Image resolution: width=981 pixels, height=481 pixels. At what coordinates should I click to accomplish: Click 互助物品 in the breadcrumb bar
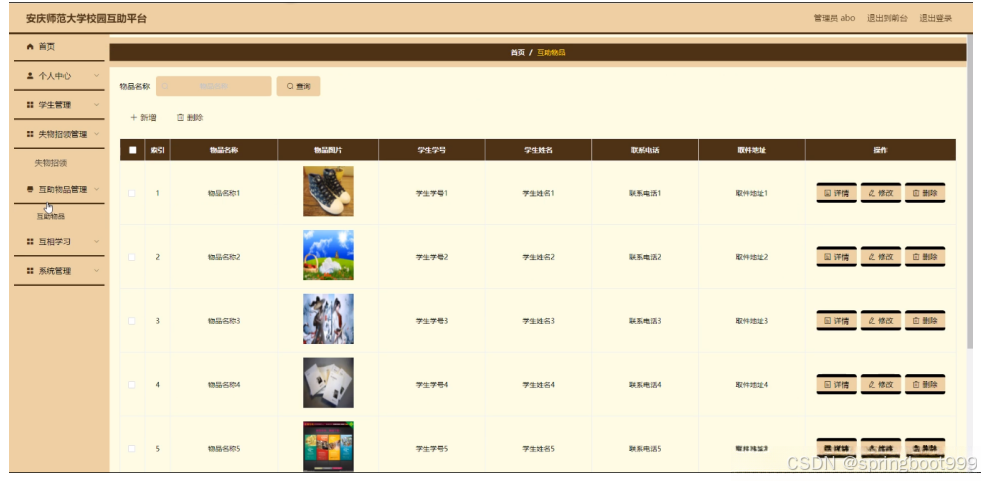(x=551, y=53)
